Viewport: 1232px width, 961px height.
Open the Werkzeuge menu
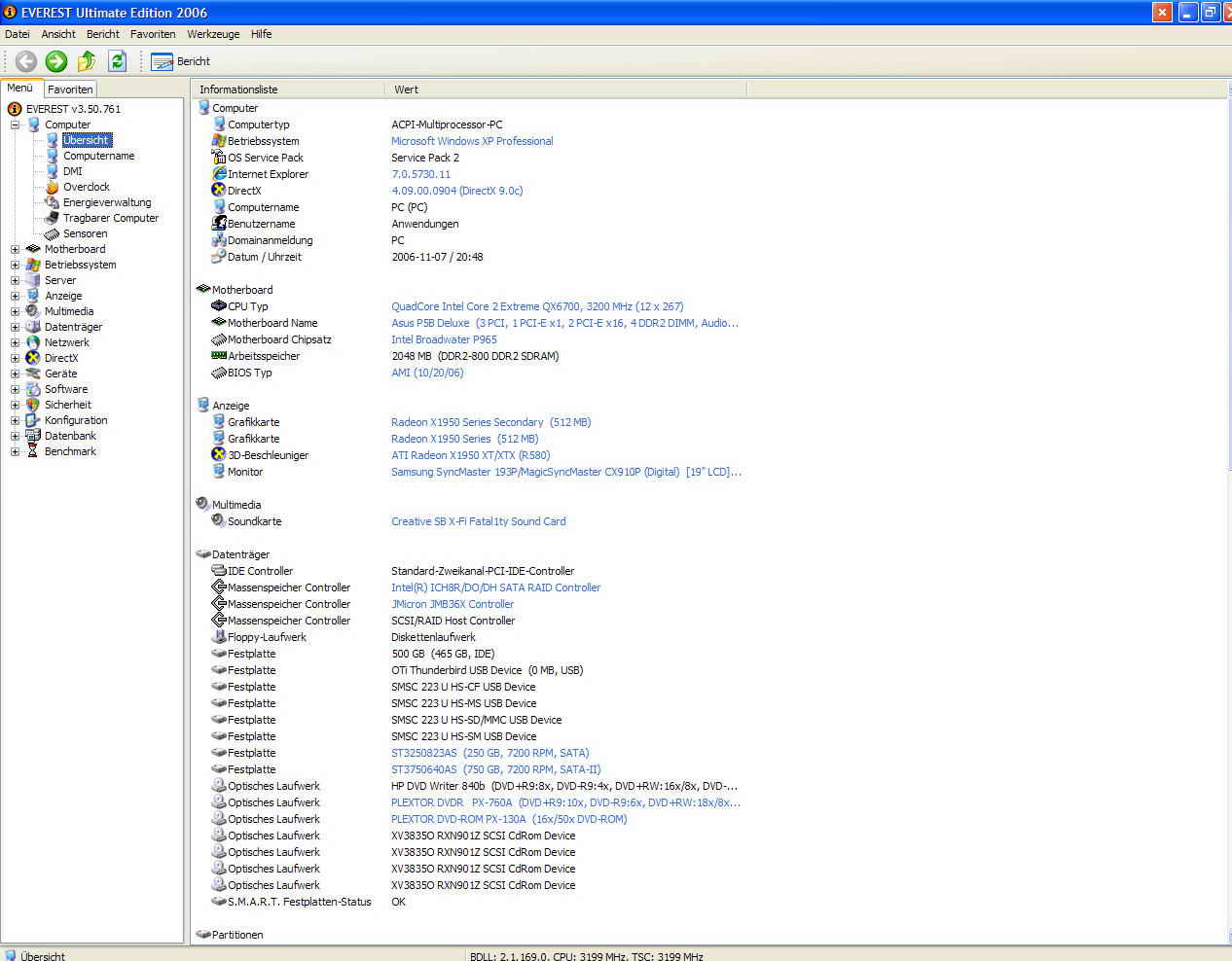(x=213, y=34)
